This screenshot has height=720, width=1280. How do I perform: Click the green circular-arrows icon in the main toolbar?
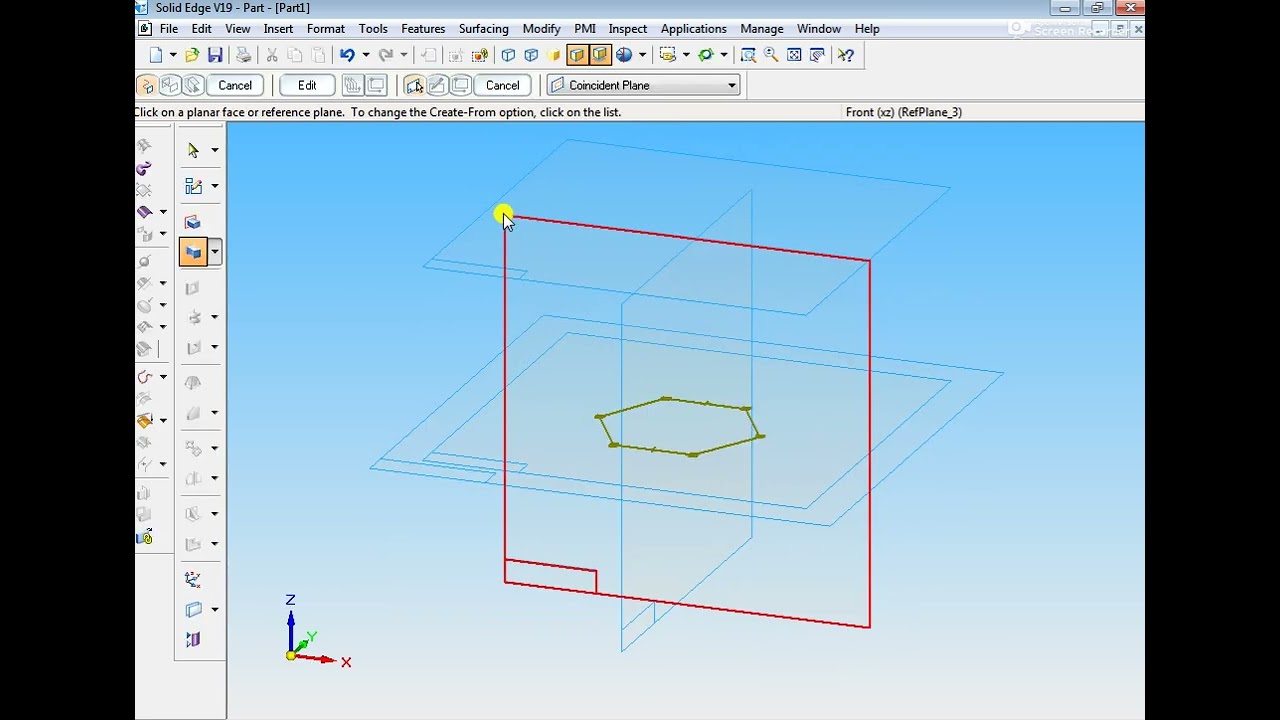(x=706, y=55)
